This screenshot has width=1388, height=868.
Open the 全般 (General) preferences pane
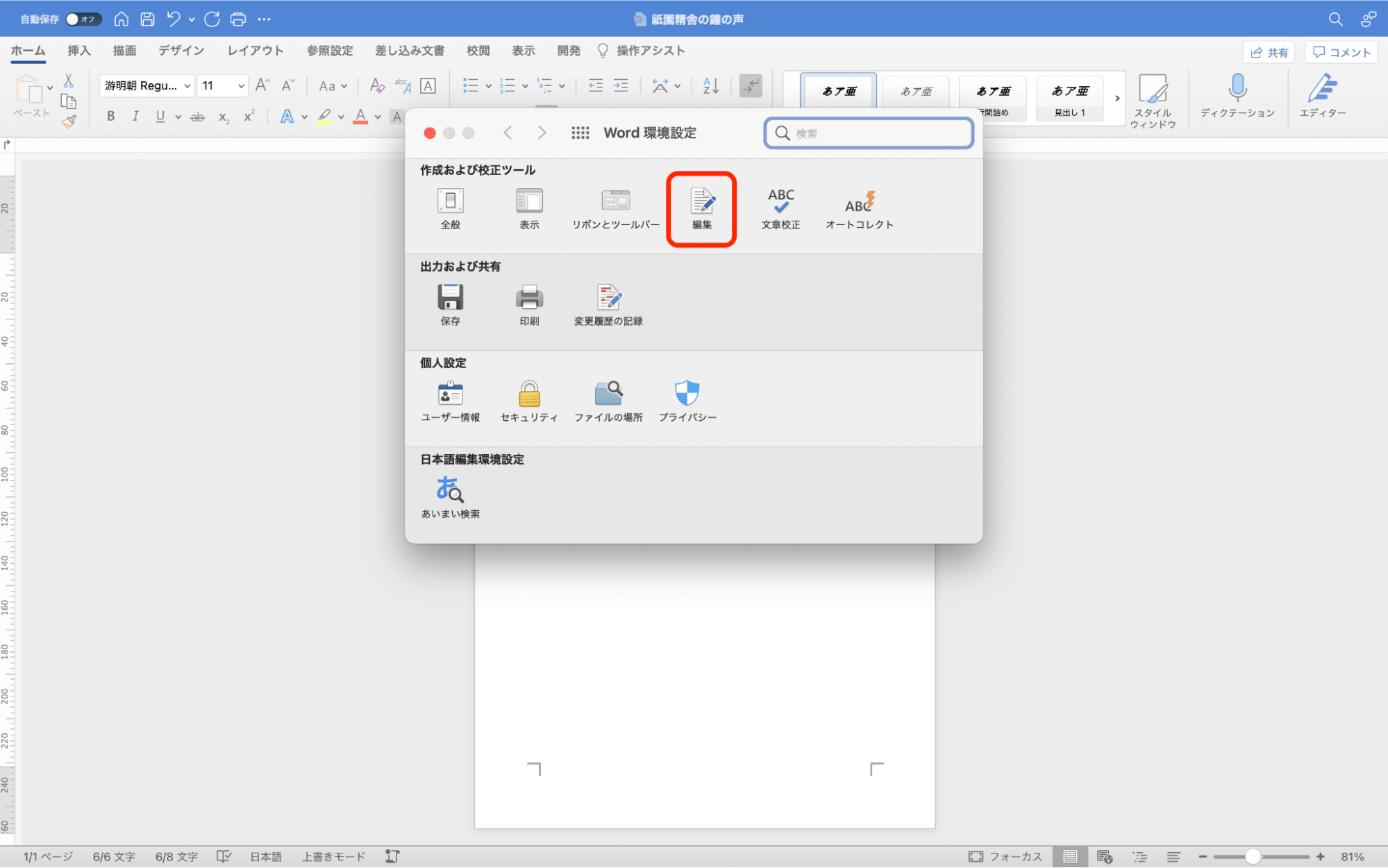point(450,208)
